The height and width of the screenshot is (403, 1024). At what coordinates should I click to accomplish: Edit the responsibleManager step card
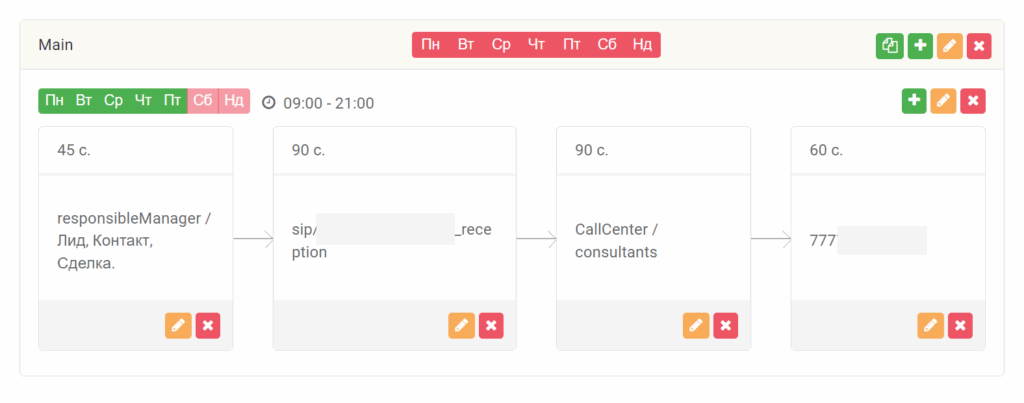(x=178, y=325)
